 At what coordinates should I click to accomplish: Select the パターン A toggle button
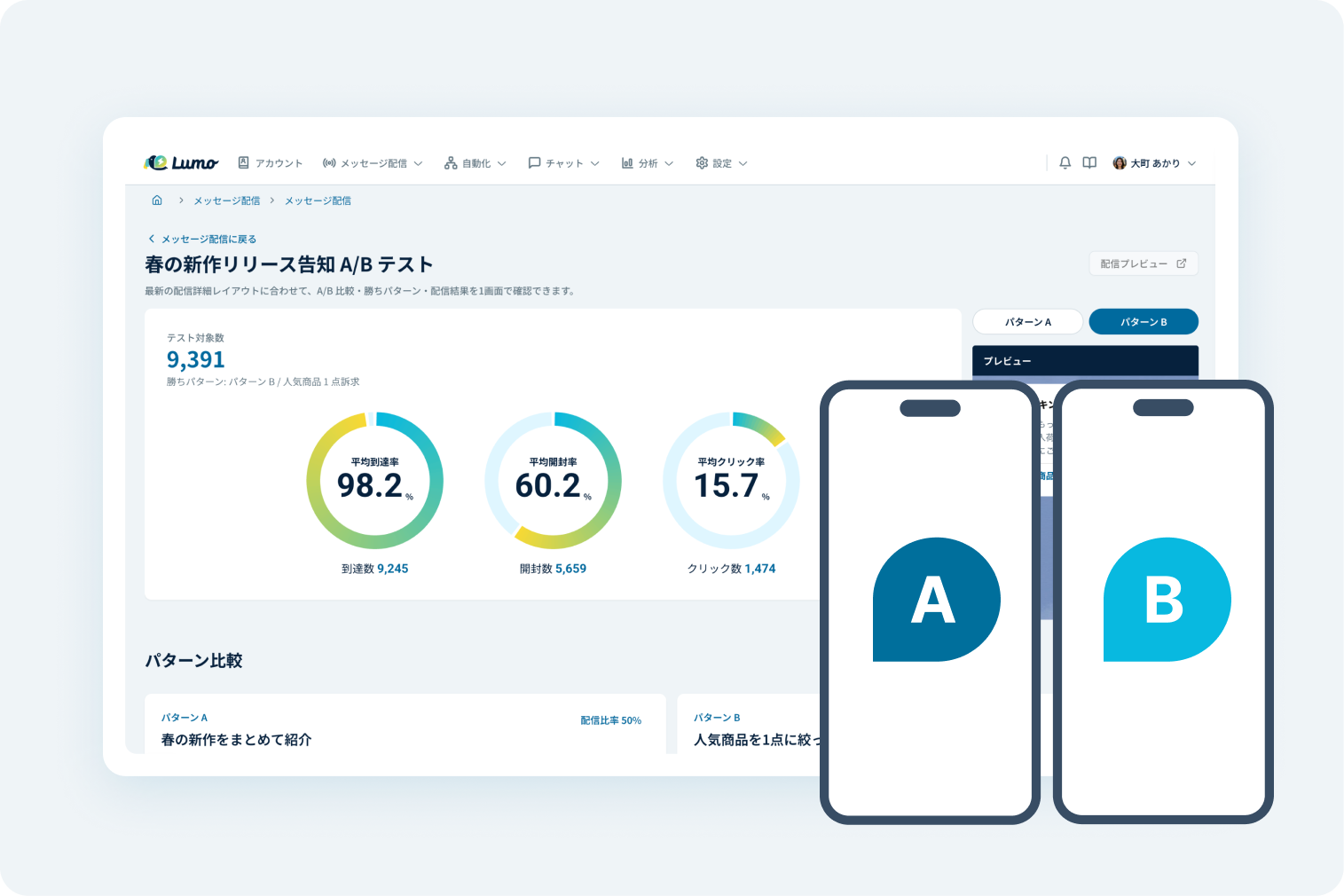click(x=1027, y=321)
